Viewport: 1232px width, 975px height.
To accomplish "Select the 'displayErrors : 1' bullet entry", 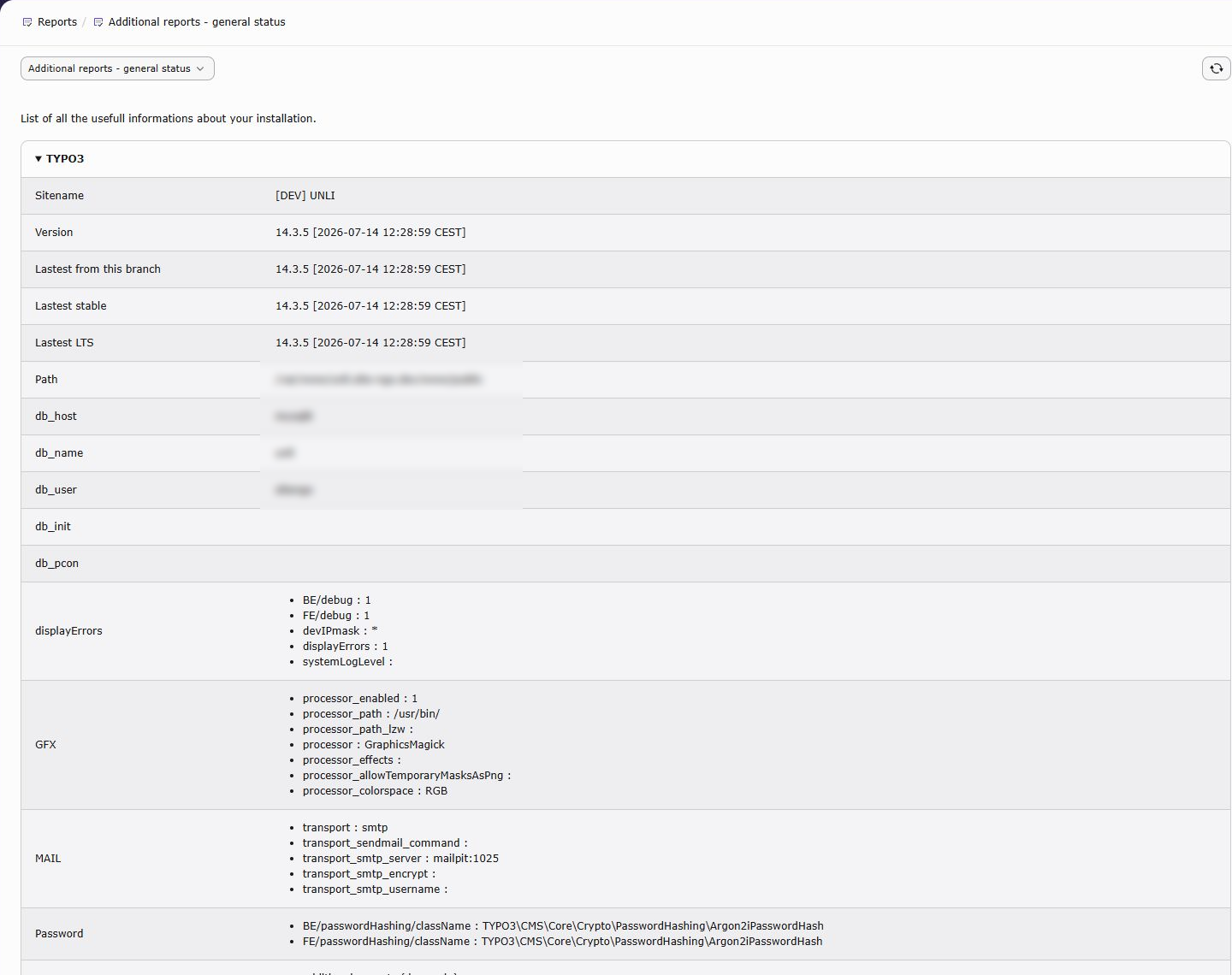I will (x=345, y=647).
